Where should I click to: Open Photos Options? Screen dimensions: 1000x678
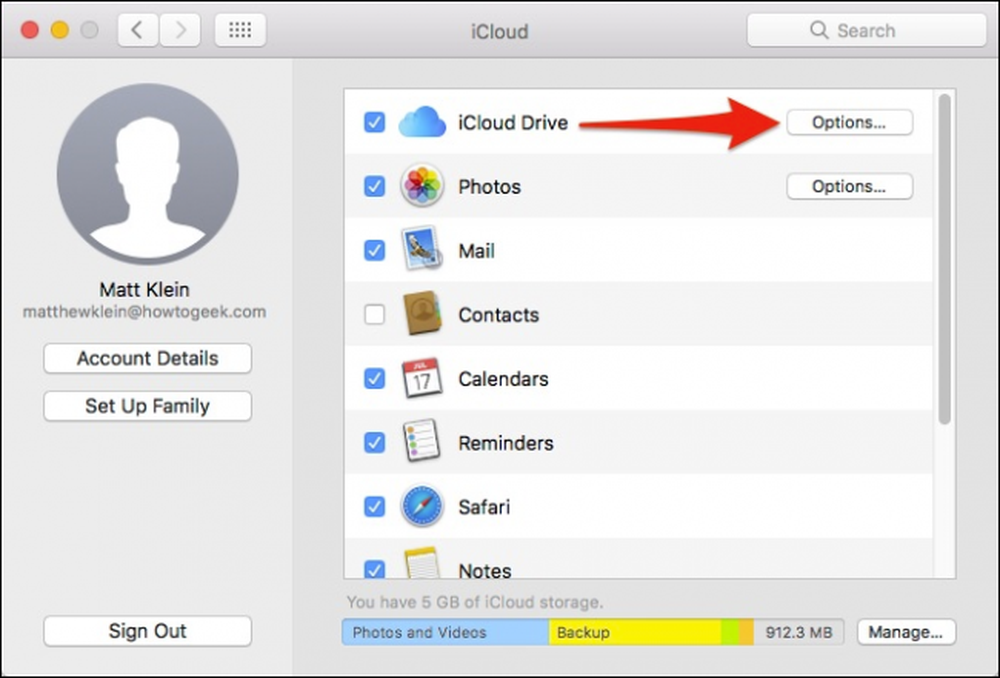(849, 186)
